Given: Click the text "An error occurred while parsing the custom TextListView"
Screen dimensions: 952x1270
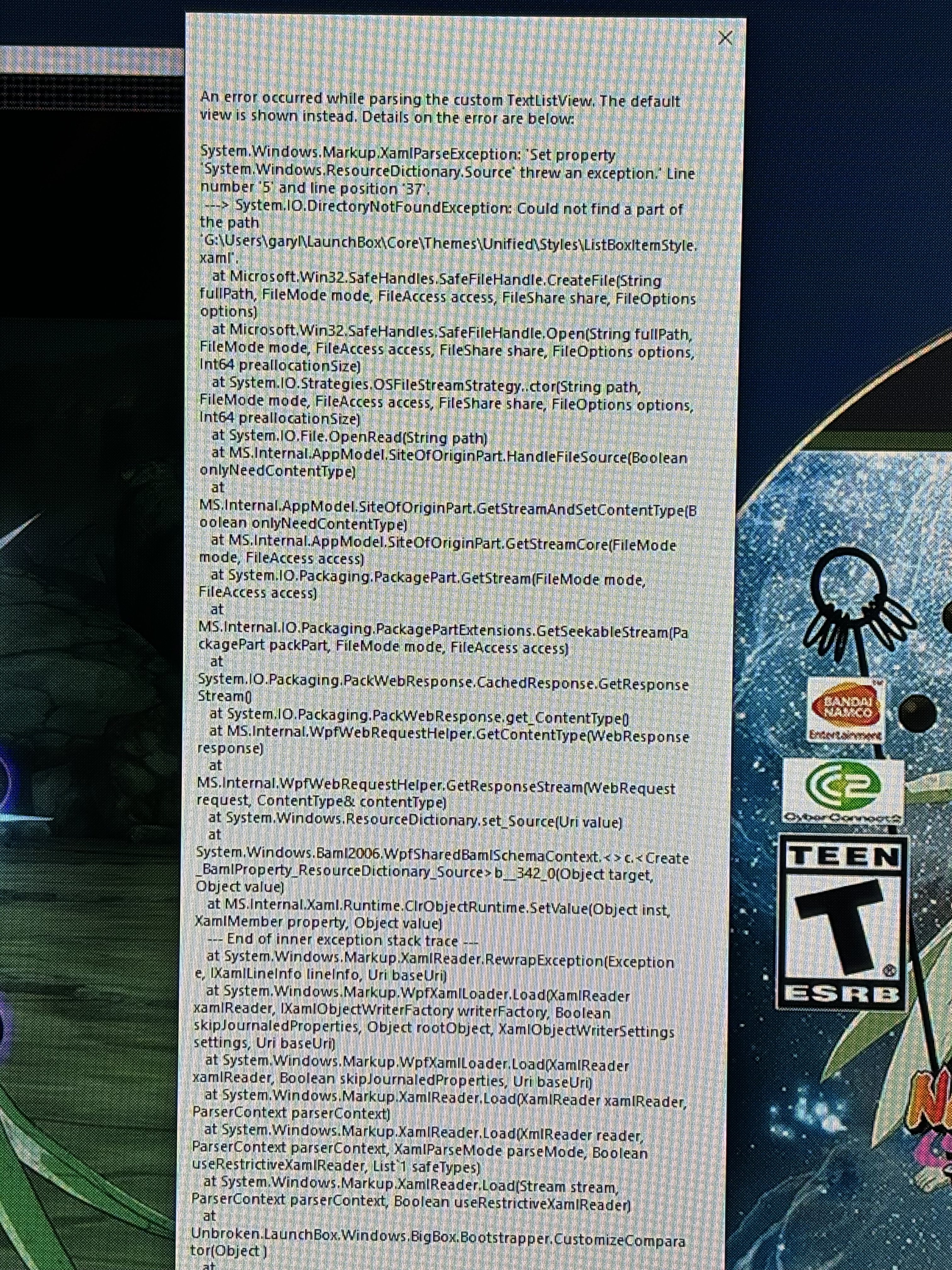Looking at the screenshot, I should (397, 99).
